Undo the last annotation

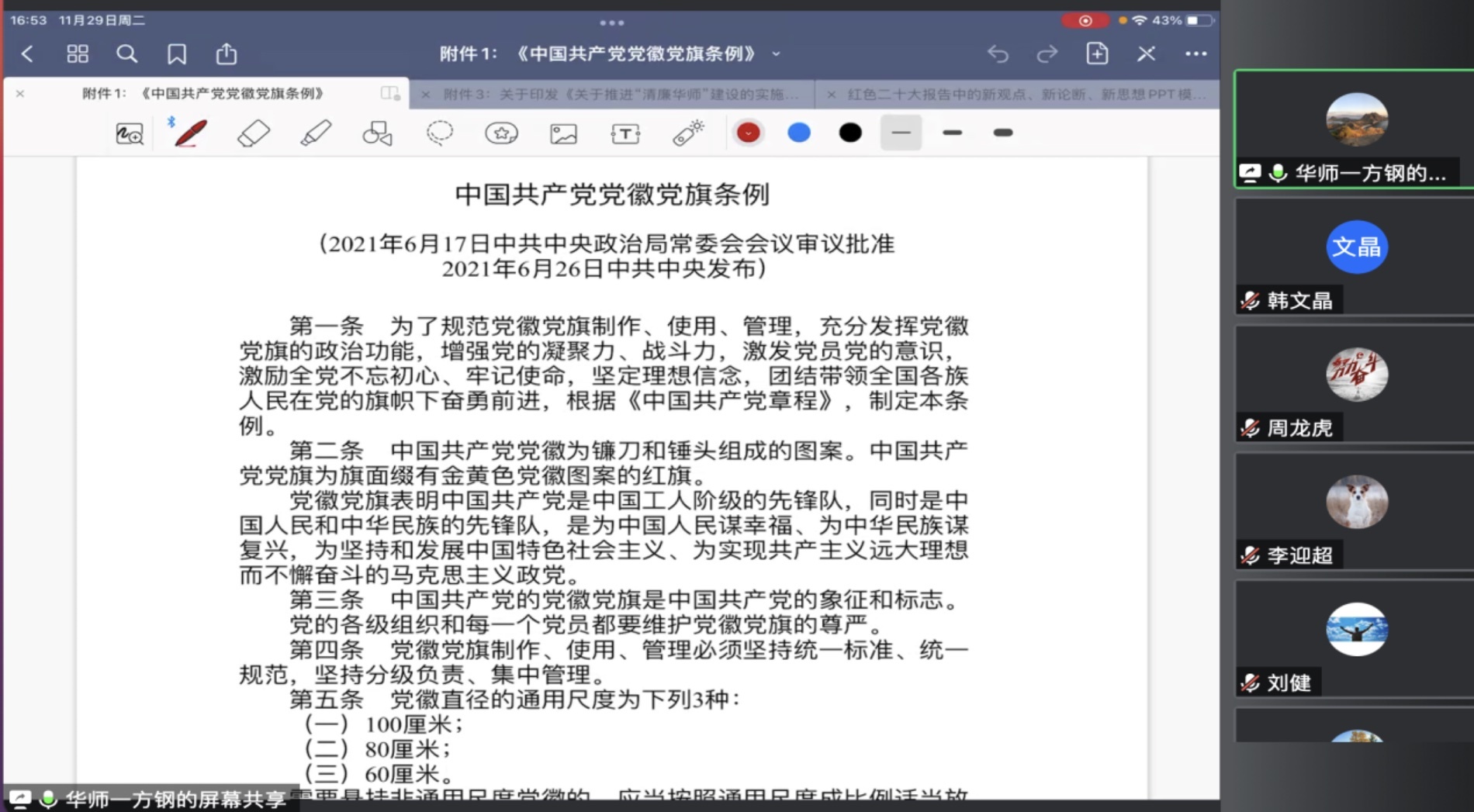coord(998,54)
